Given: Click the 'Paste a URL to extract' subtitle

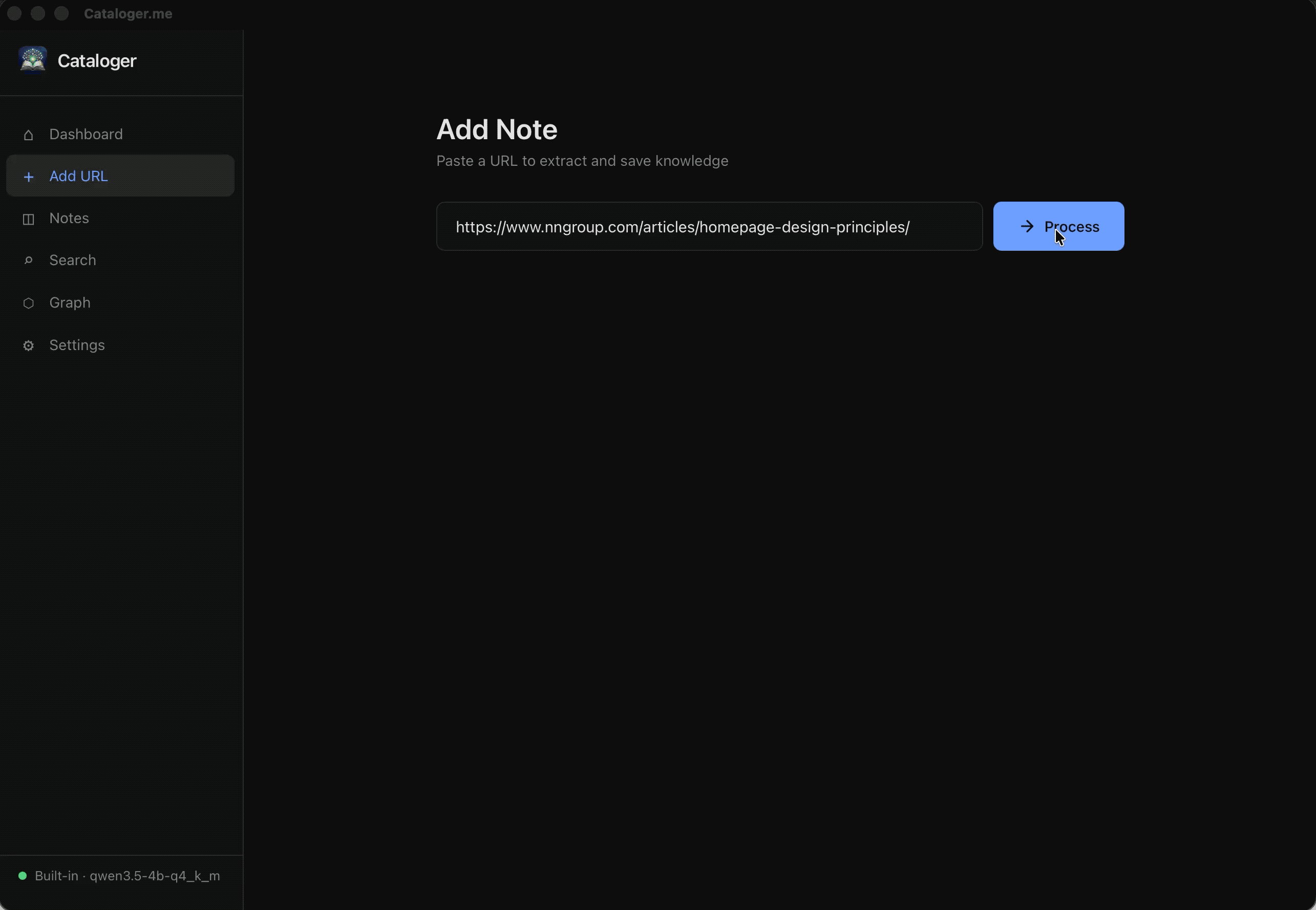Looking at the screenshot, I should (582, 161).
